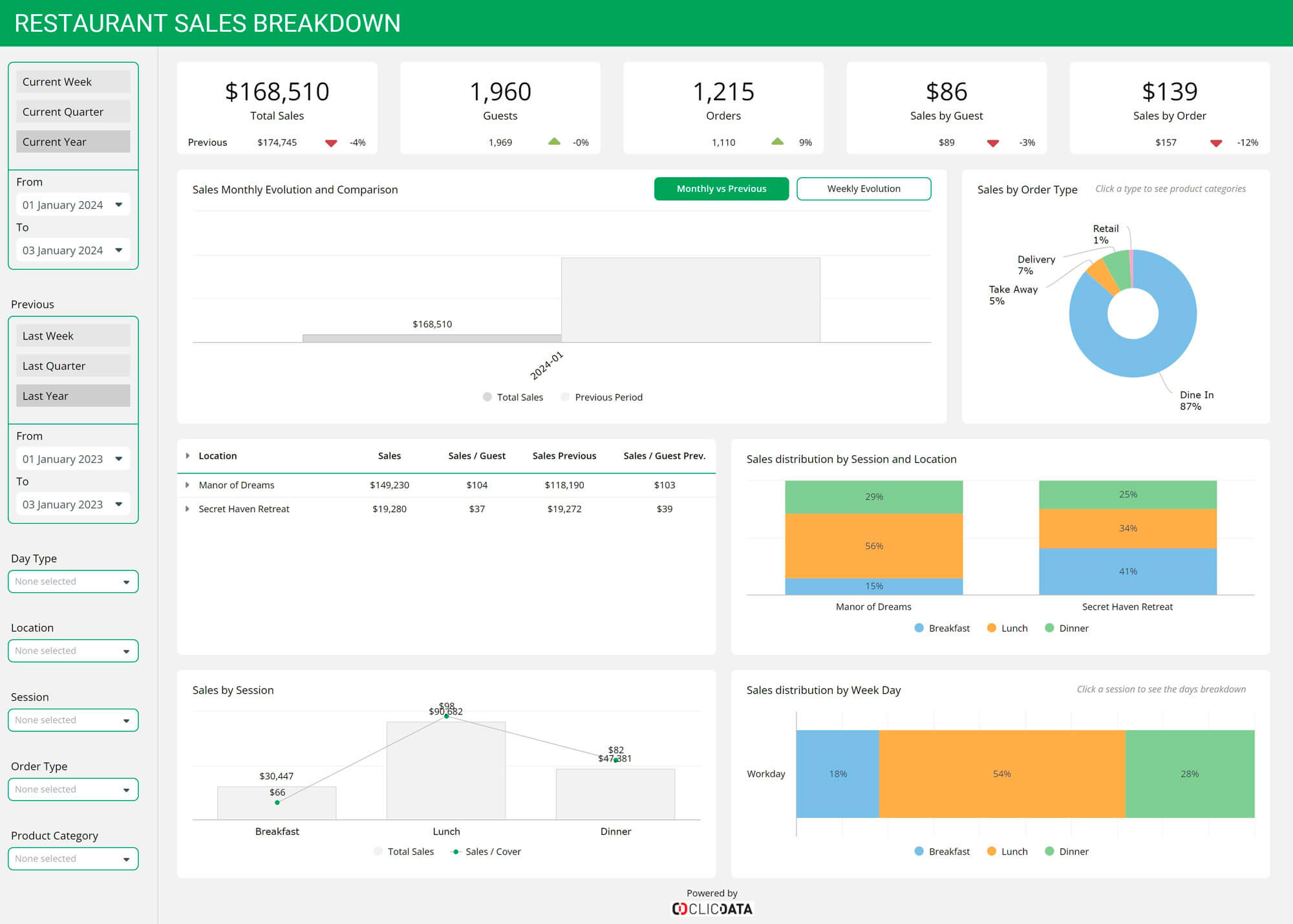
Task: Toggle the Breakfast legend in session distribution chart
Action: 949,628
